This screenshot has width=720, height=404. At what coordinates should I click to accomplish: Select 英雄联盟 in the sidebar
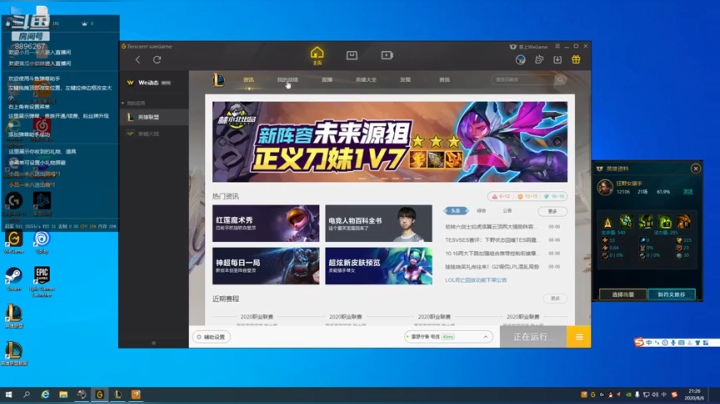pyautogui.click(x=154, y=117)
